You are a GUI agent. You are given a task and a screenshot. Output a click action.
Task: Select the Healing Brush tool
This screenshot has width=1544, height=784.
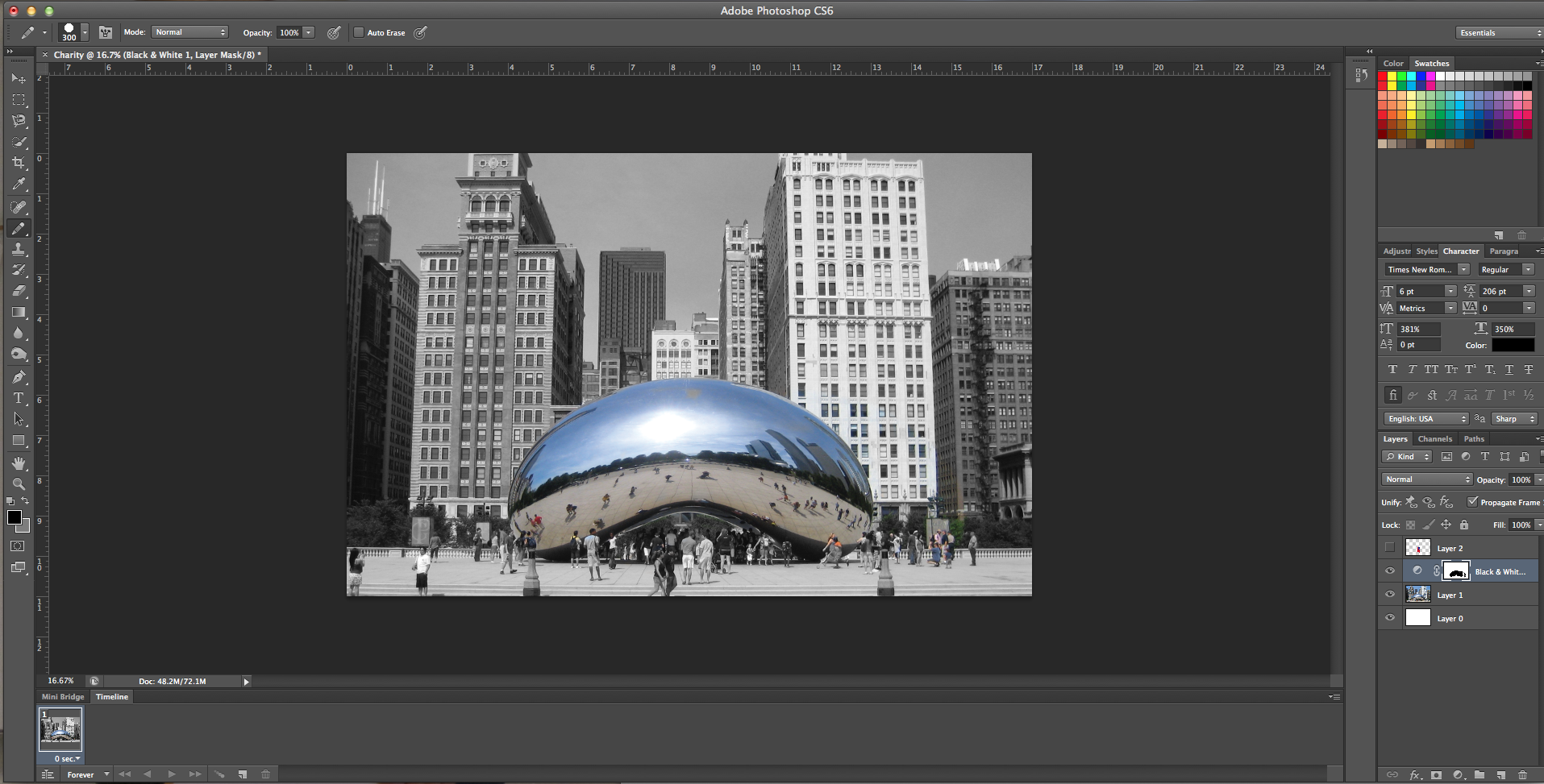tap(19, 207)
